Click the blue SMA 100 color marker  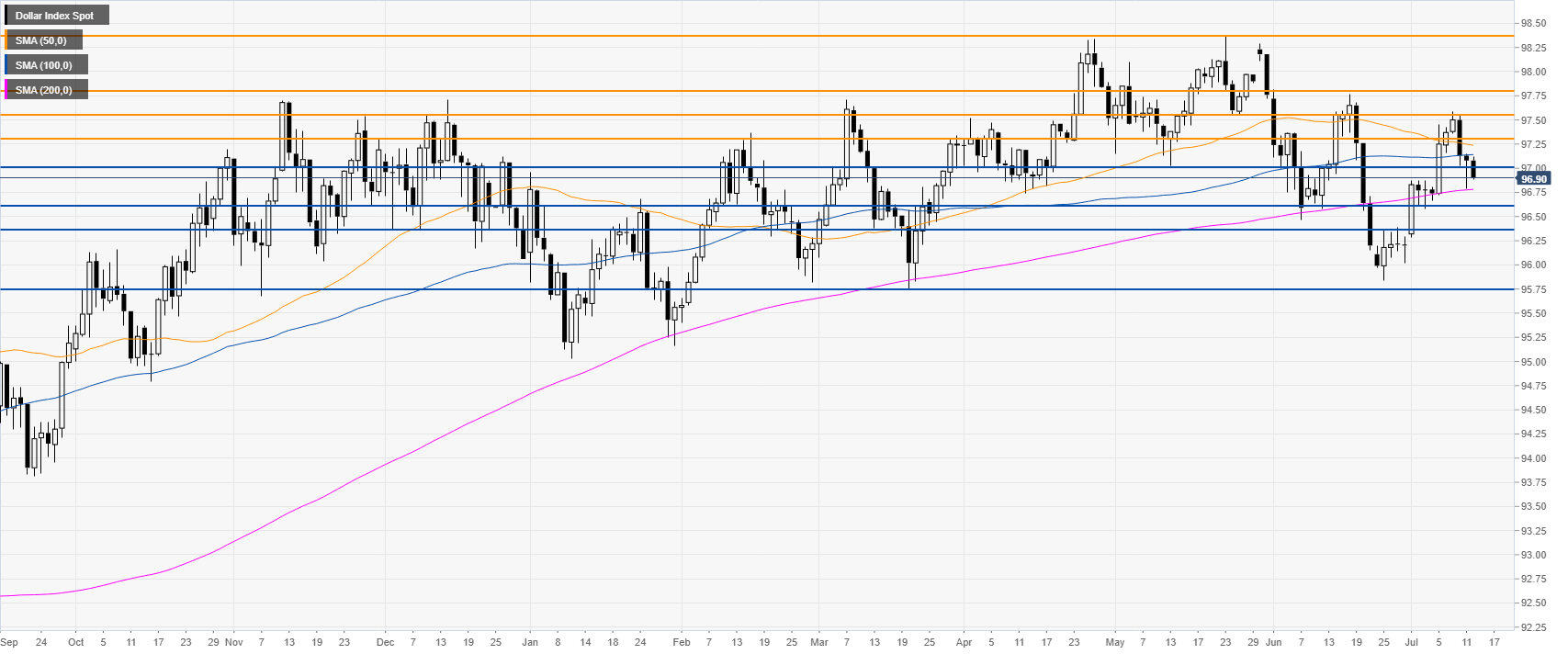[x=6, y=65]
